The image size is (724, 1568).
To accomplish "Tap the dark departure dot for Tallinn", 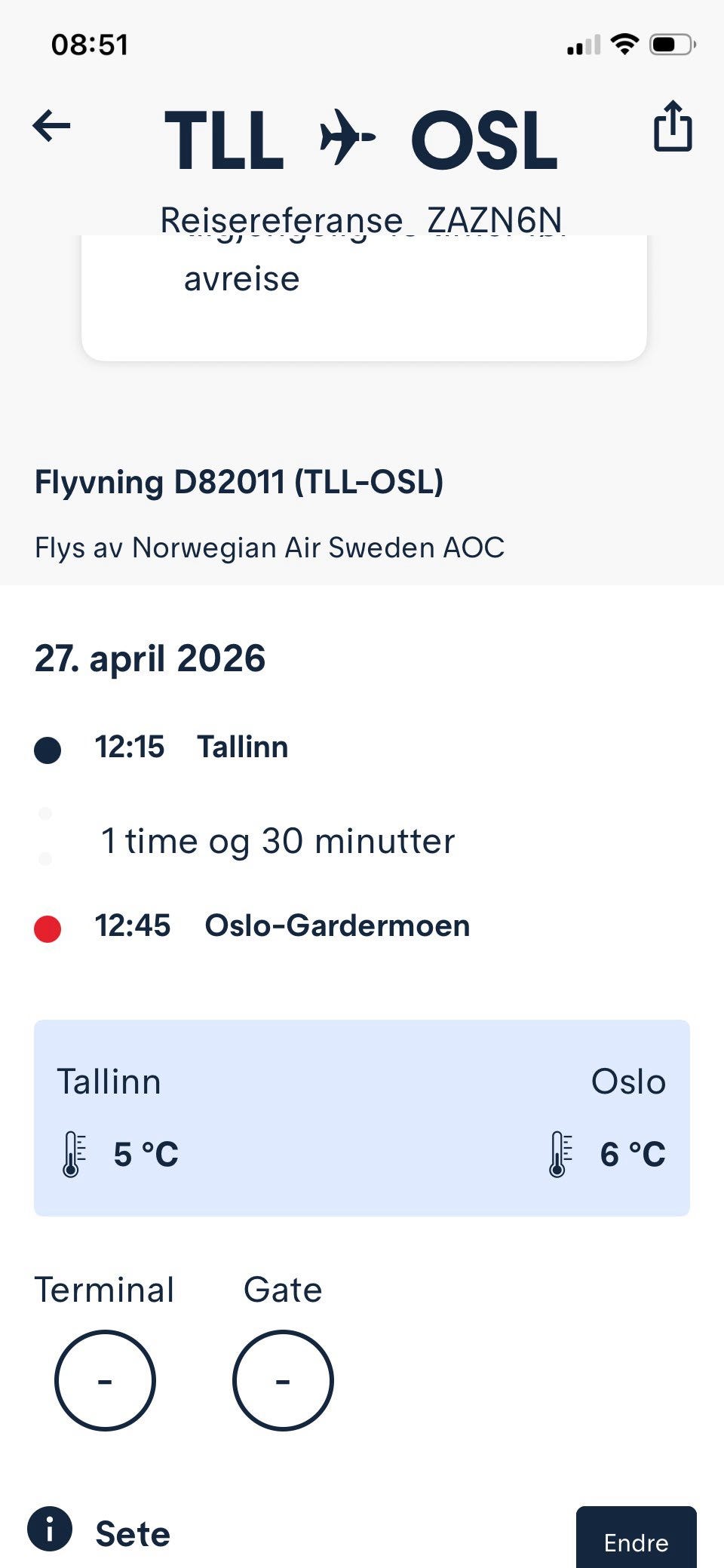I will (48, 750).
